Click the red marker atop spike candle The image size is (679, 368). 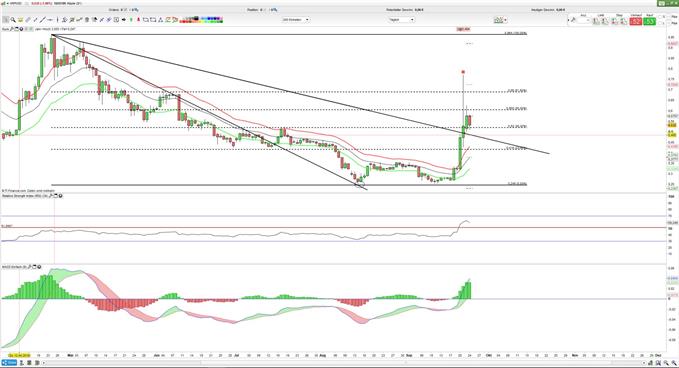tap(463, 72)
